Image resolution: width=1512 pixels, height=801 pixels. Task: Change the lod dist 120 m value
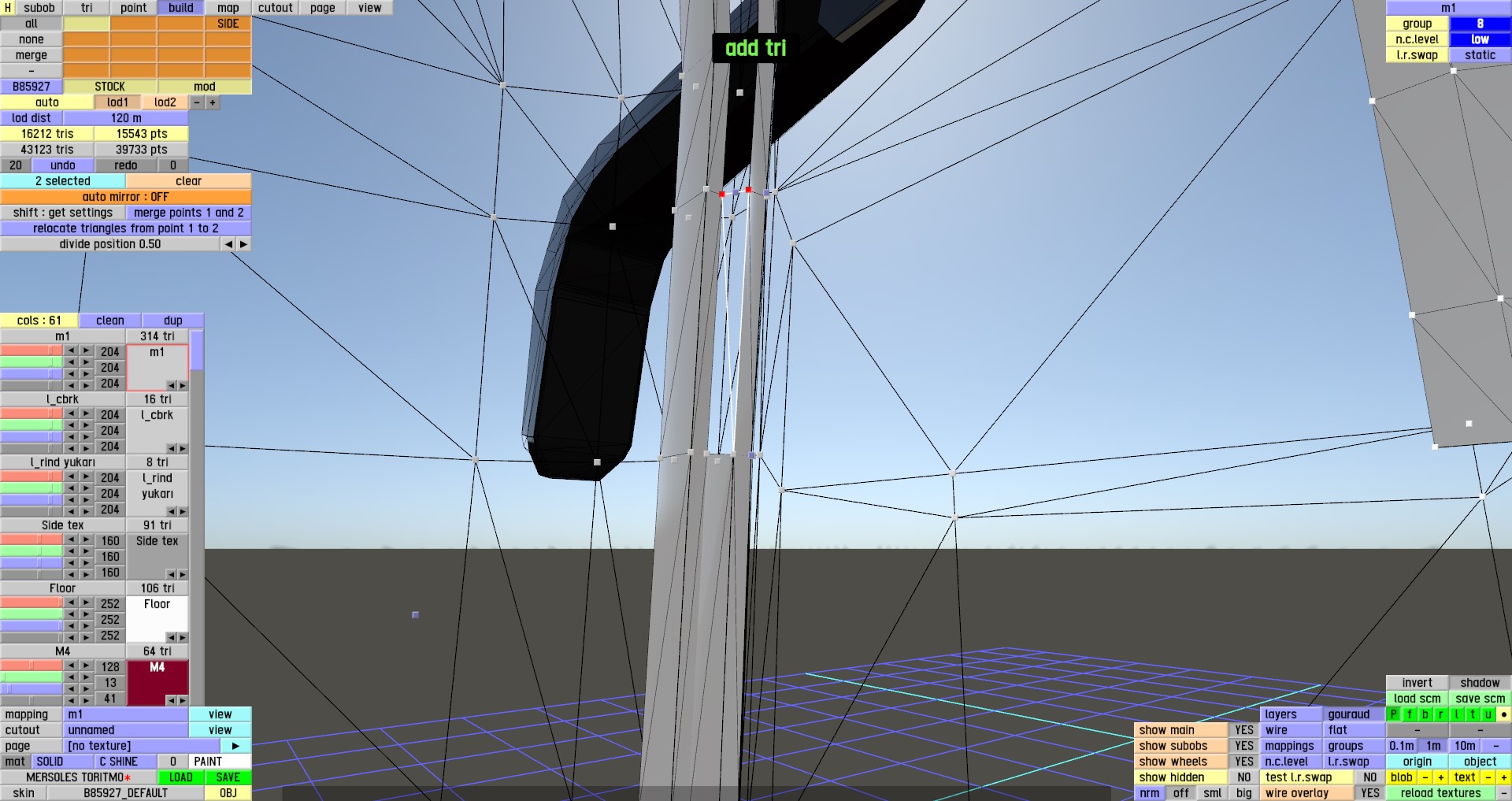click(x=126, y=118)
